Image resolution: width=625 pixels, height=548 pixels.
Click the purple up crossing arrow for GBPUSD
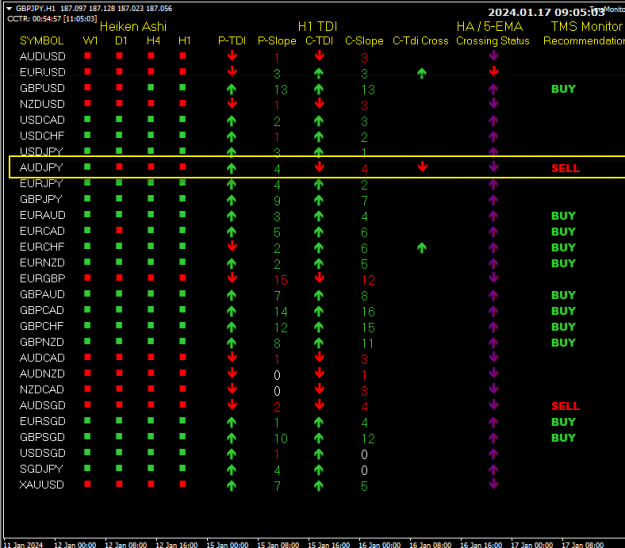click(493, 89)
